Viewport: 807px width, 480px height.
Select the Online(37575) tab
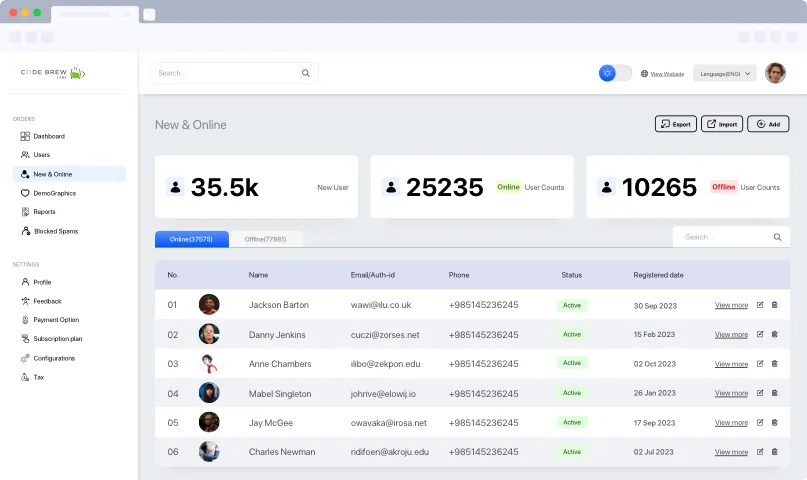(x=191, y=239)
